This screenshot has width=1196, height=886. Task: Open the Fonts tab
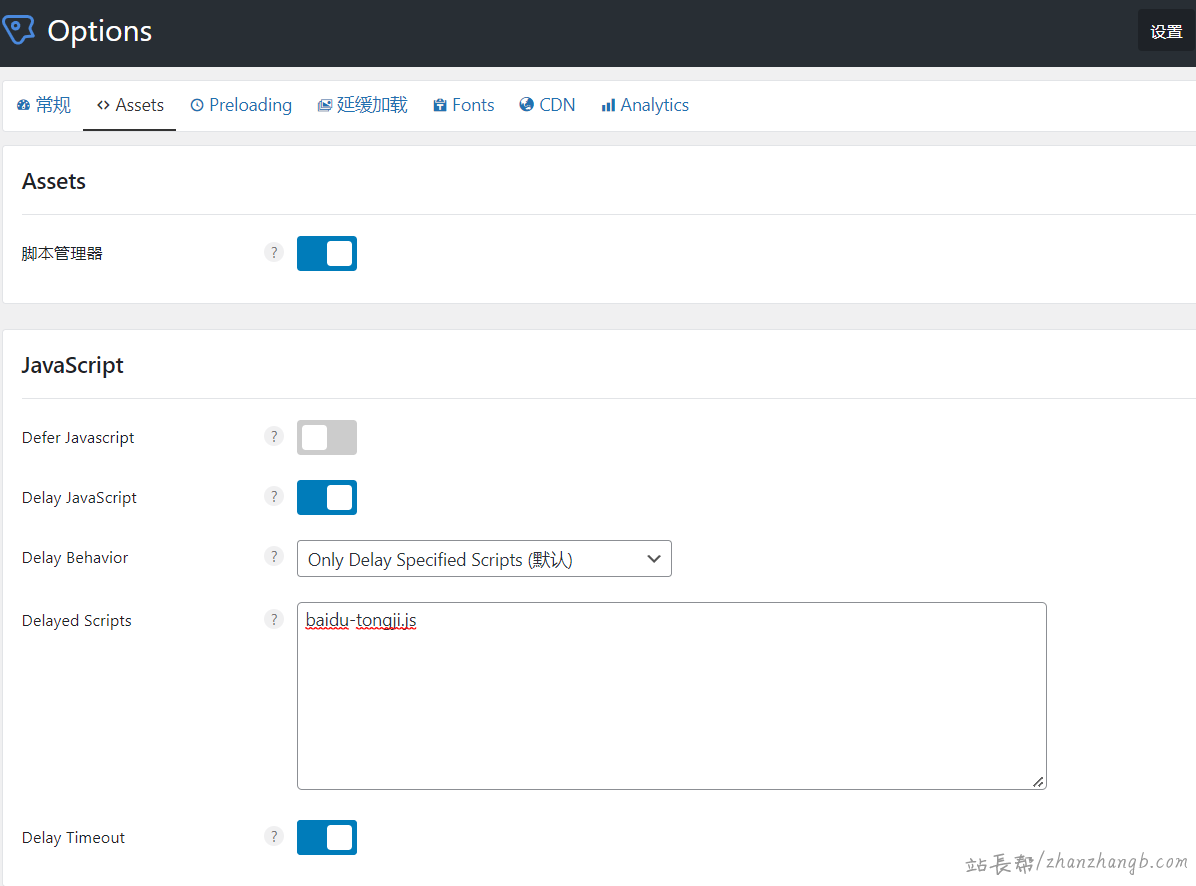[x=464, y=105]
